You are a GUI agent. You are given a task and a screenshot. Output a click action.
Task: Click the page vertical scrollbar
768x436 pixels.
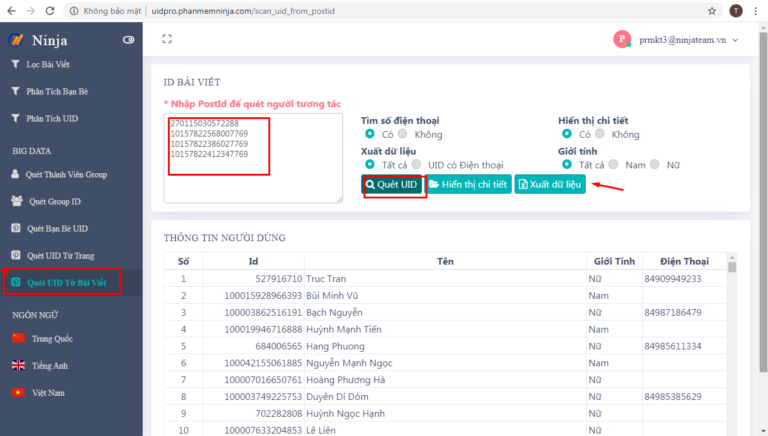coord(763,203)
